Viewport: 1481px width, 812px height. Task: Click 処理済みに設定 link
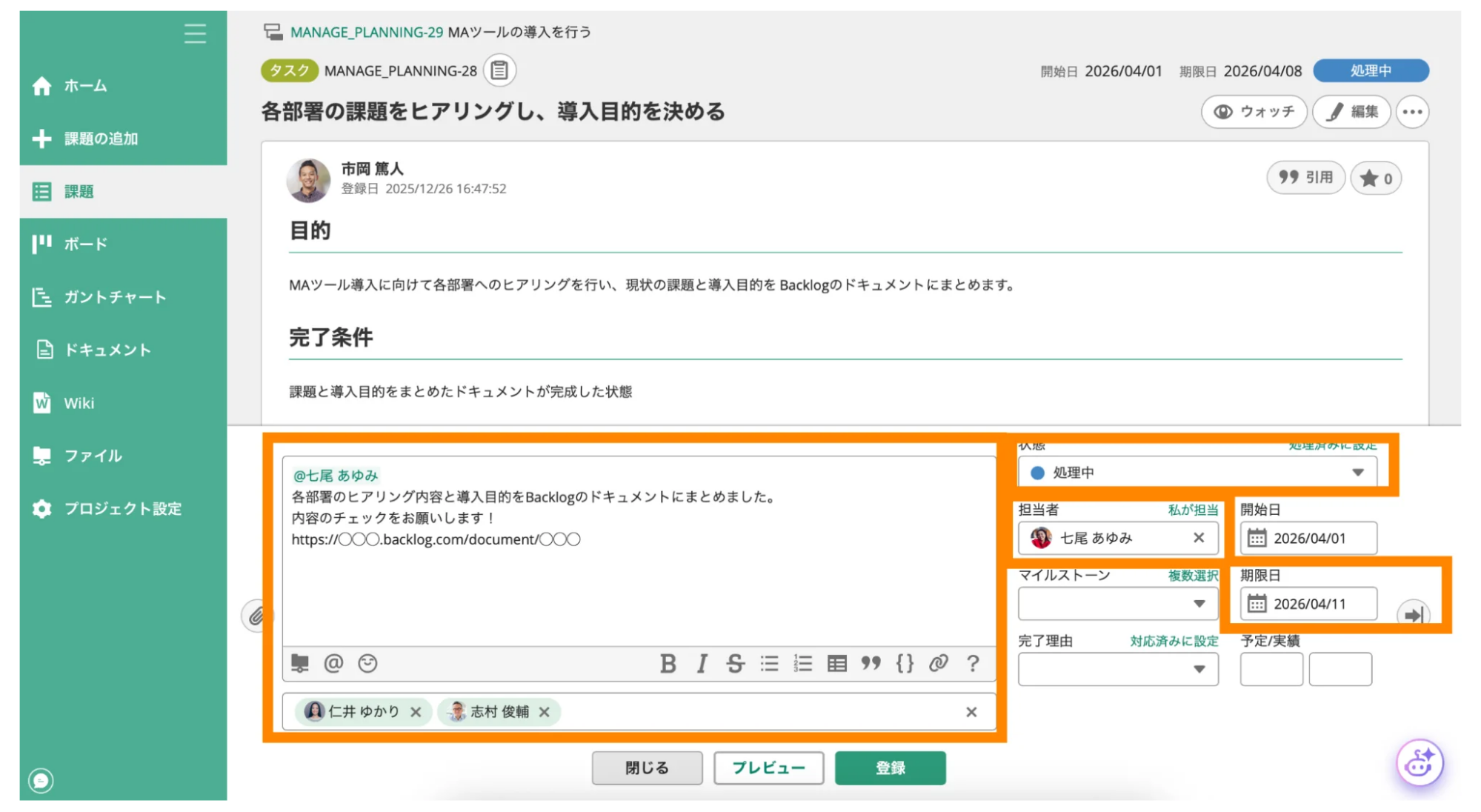1332,445
